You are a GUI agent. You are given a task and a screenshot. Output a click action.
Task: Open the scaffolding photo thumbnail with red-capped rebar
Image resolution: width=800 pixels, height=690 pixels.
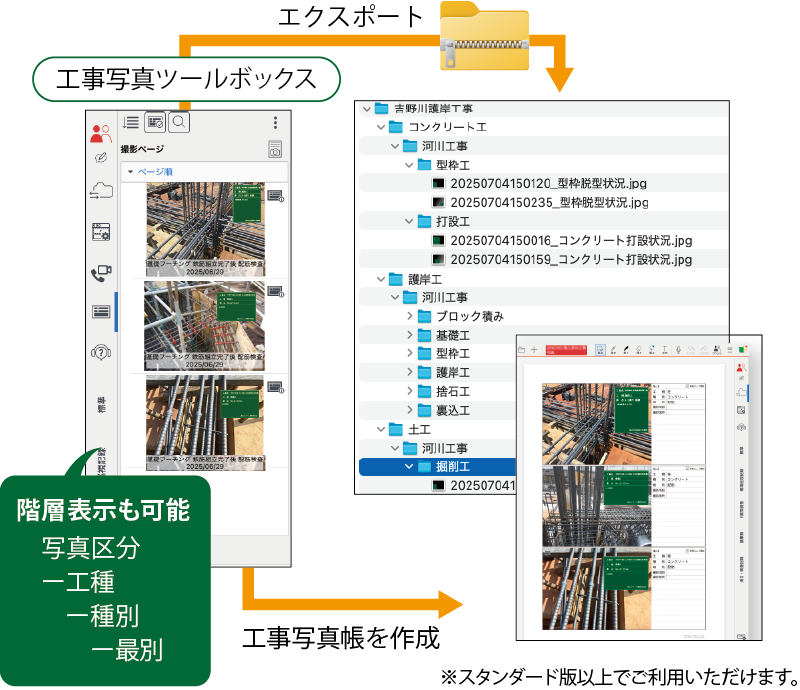[x=205, y=326]
